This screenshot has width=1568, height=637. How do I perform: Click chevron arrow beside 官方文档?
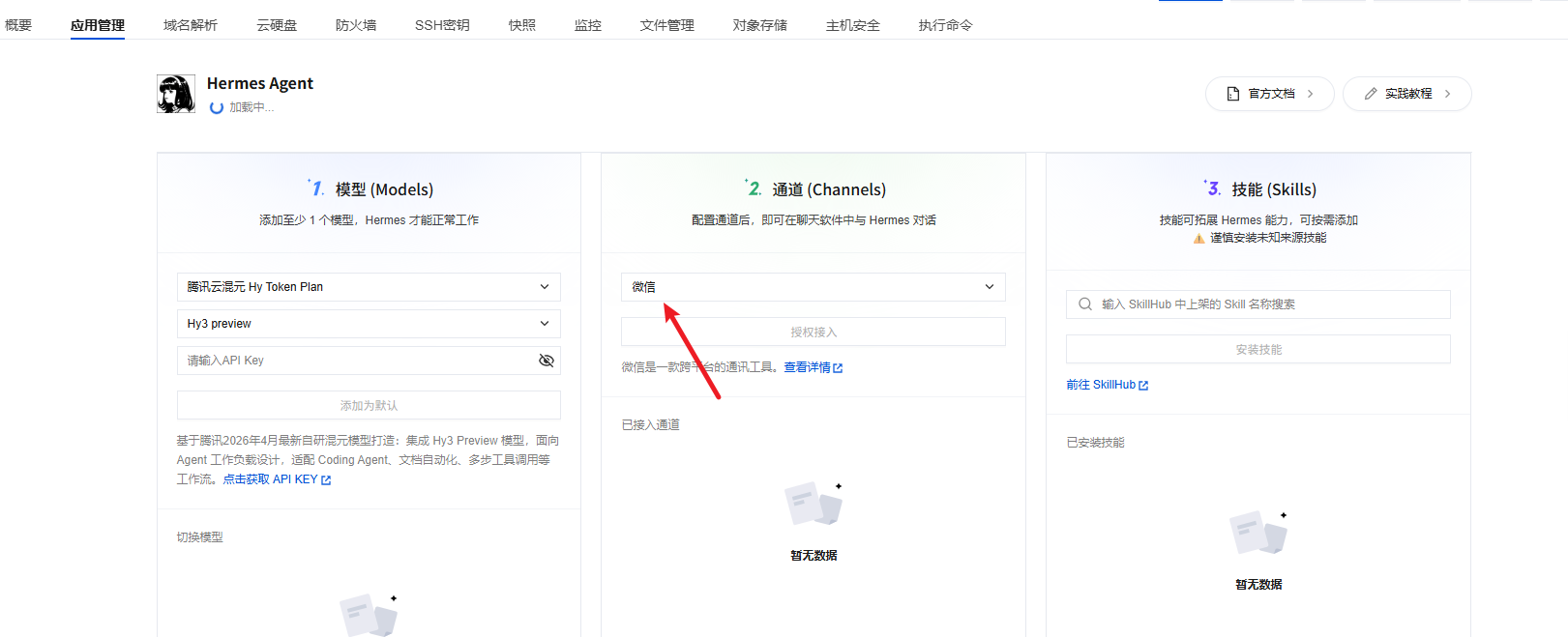pyautogui.click(x=1311, y=94)
